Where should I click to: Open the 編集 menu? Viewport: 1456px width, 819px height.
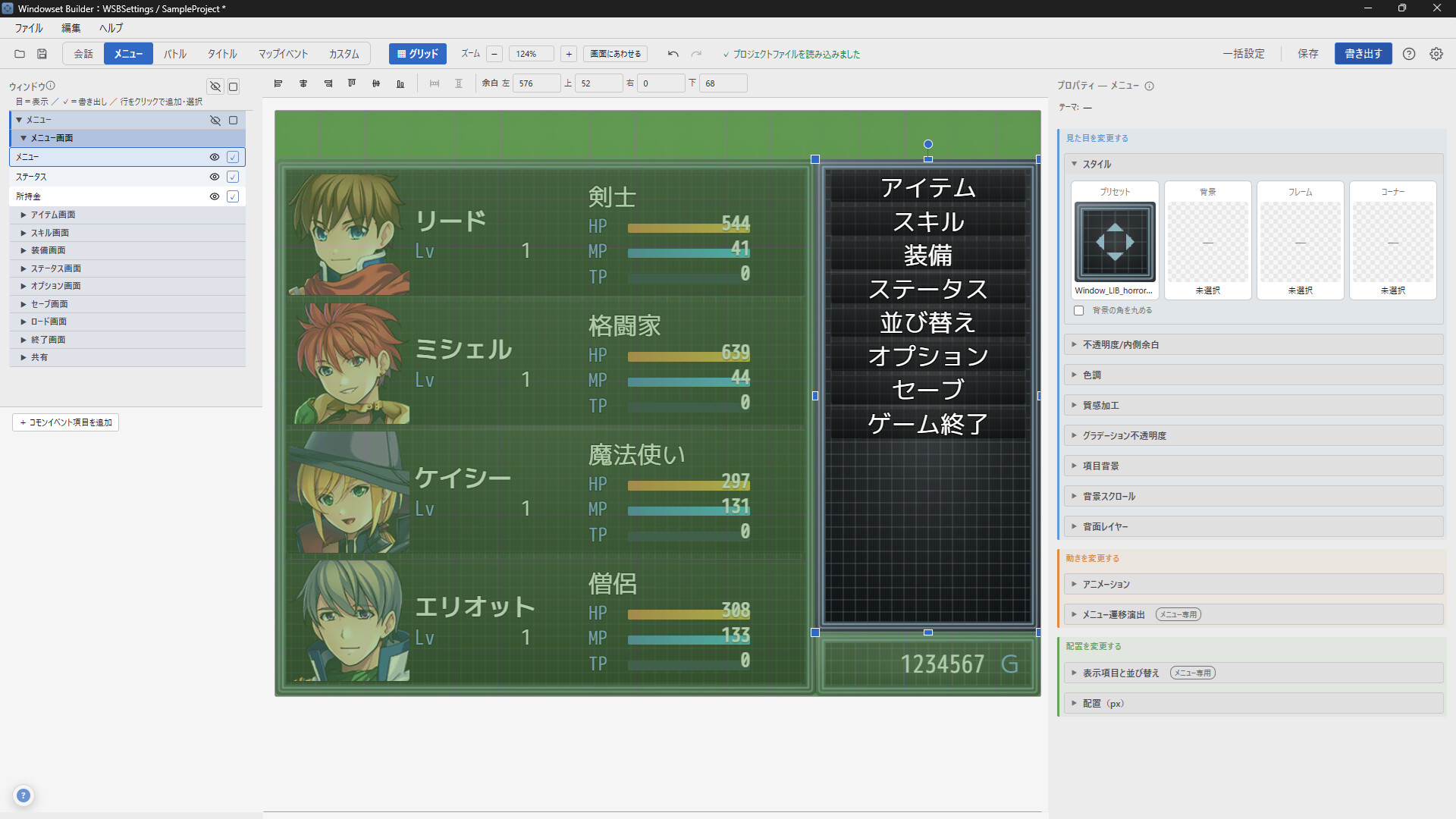(x=71, y=28)
